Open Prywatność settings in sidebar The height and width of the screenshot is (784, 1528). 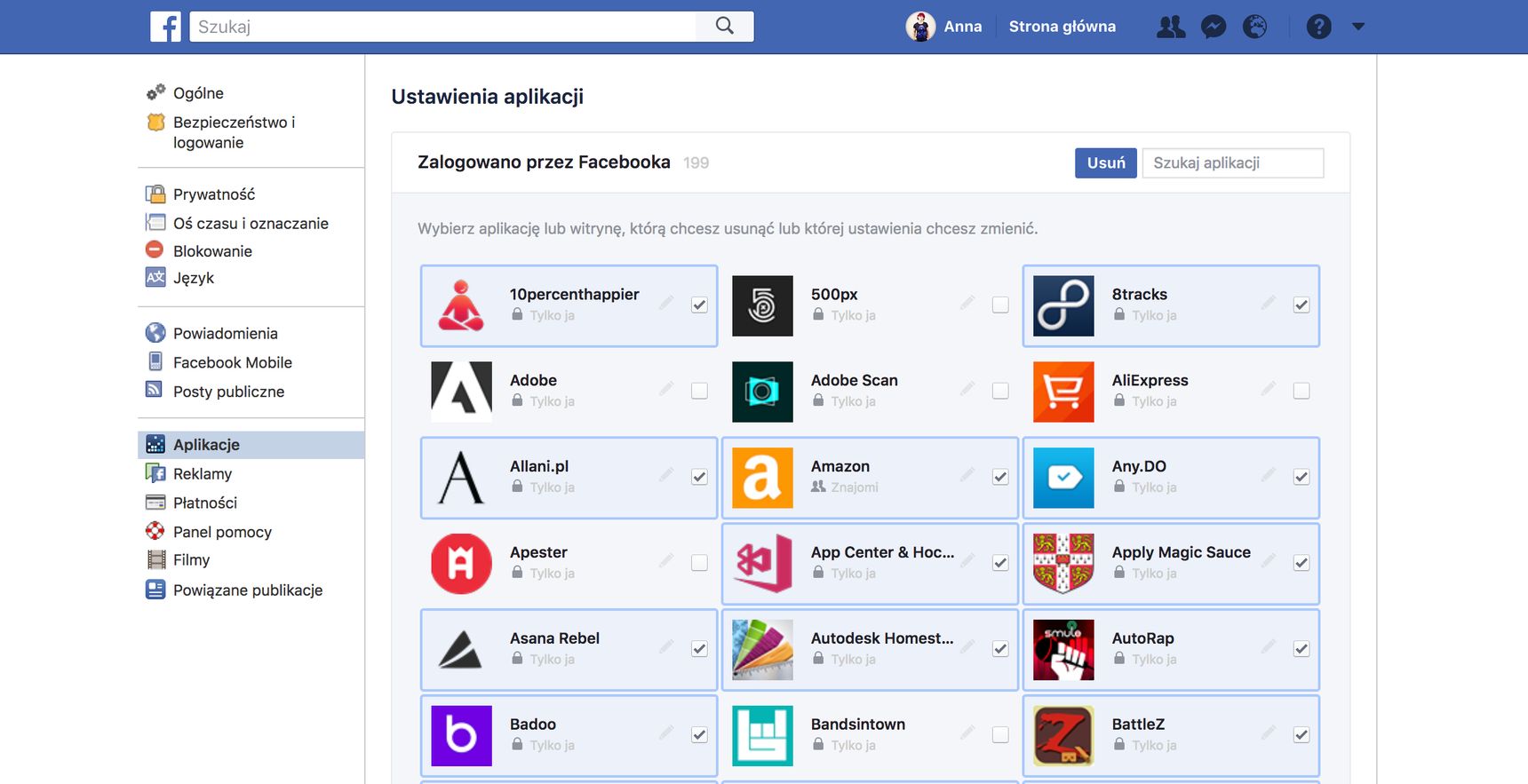click(214, 194)
